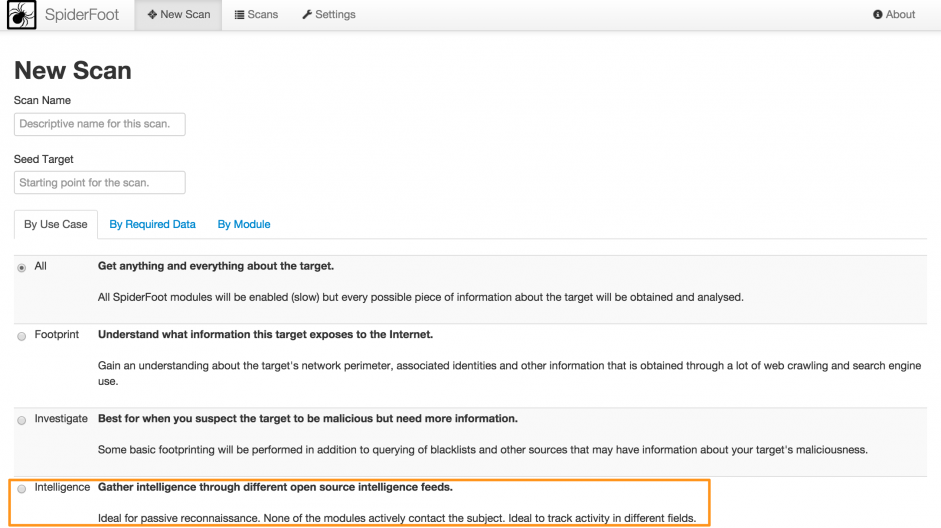Click the info icon beside About
The height and width of the screenshot is (528, 941).
coord(878,15)
